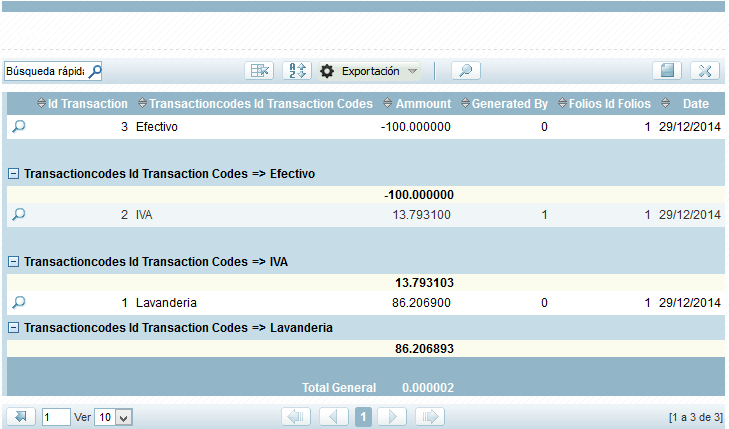Collapse the IVA transaction code group

13,262
